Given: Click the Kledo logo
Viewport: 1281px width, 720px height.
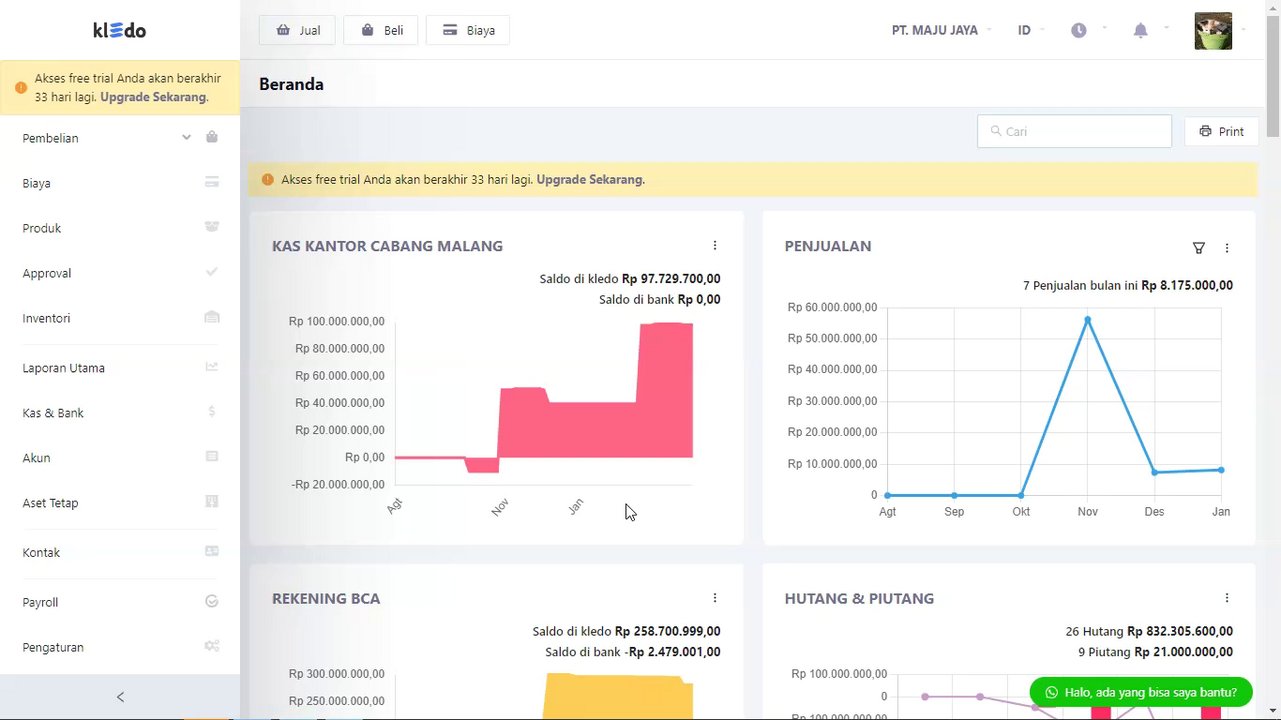Looking at the screenshot, I should pyautogui.click(x=120, y=30).
